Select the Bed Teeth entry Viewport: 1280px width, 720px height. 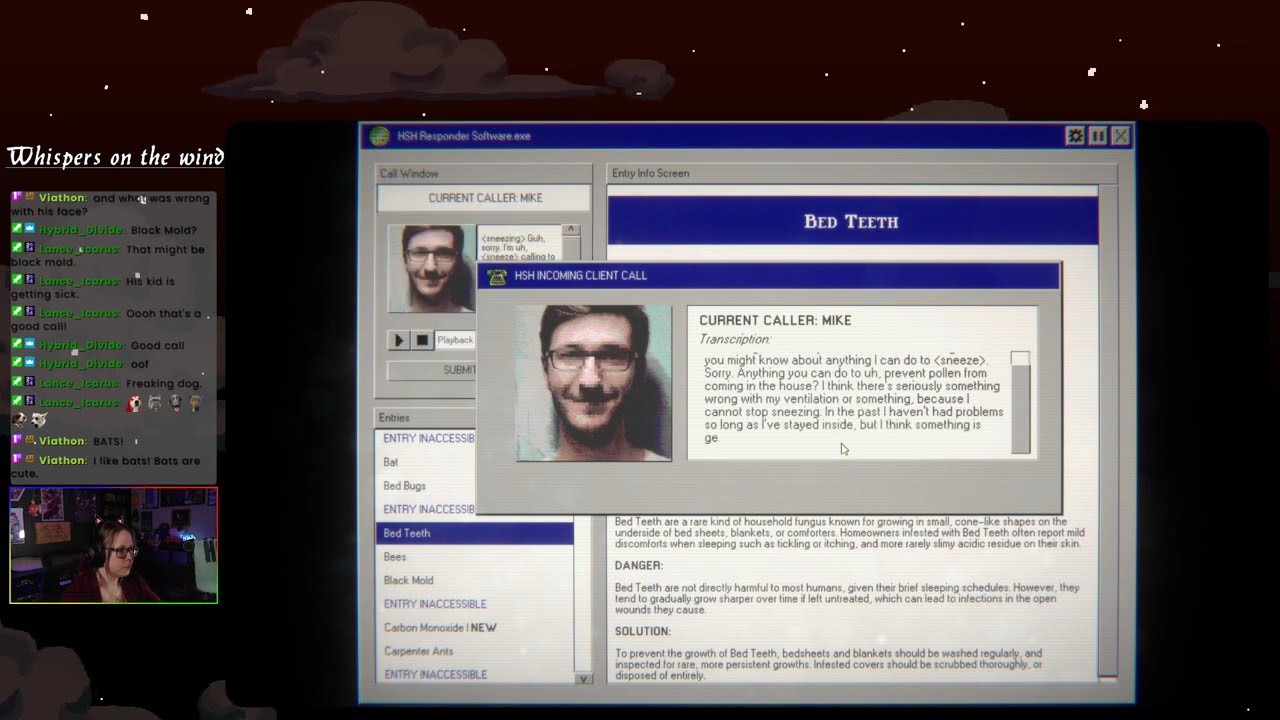click(x=475, y=533)
